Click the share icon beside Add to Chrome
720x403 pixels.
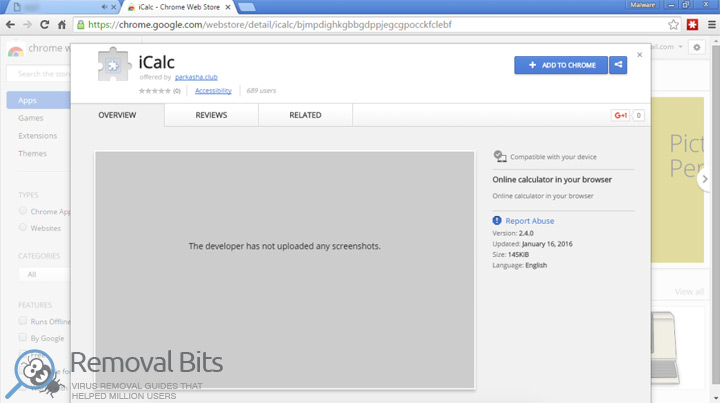tap(618, 65)
